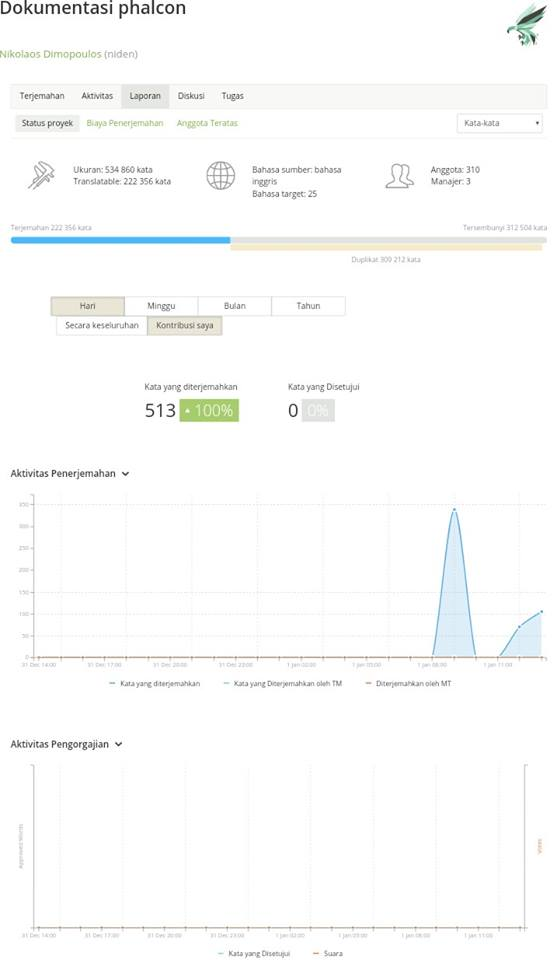The image size is (557, 960).
Task: Click the gray hidden words bar
Action: tap(388, 240)
